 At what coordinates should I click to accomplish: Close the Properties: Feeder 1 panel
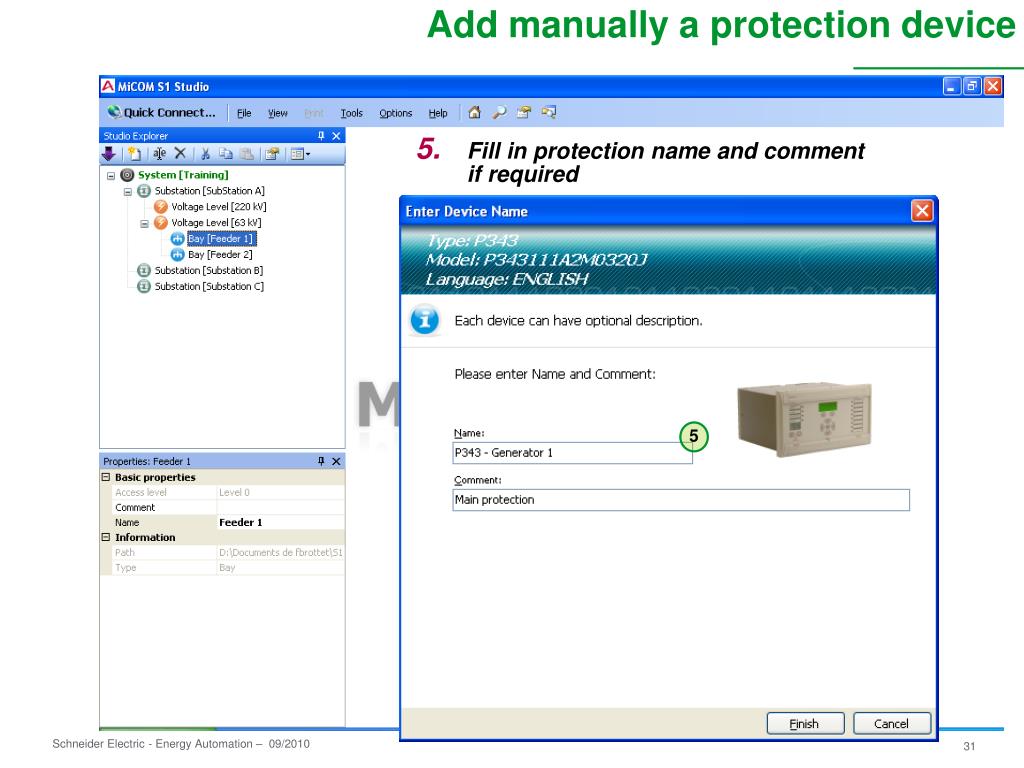point(336,461)
